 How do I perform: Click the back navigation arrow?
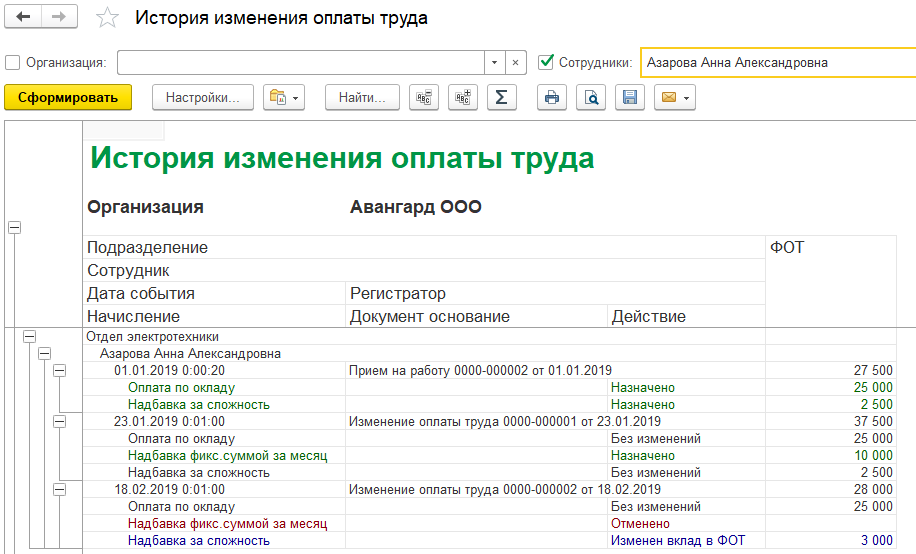(x=23, y=18)
